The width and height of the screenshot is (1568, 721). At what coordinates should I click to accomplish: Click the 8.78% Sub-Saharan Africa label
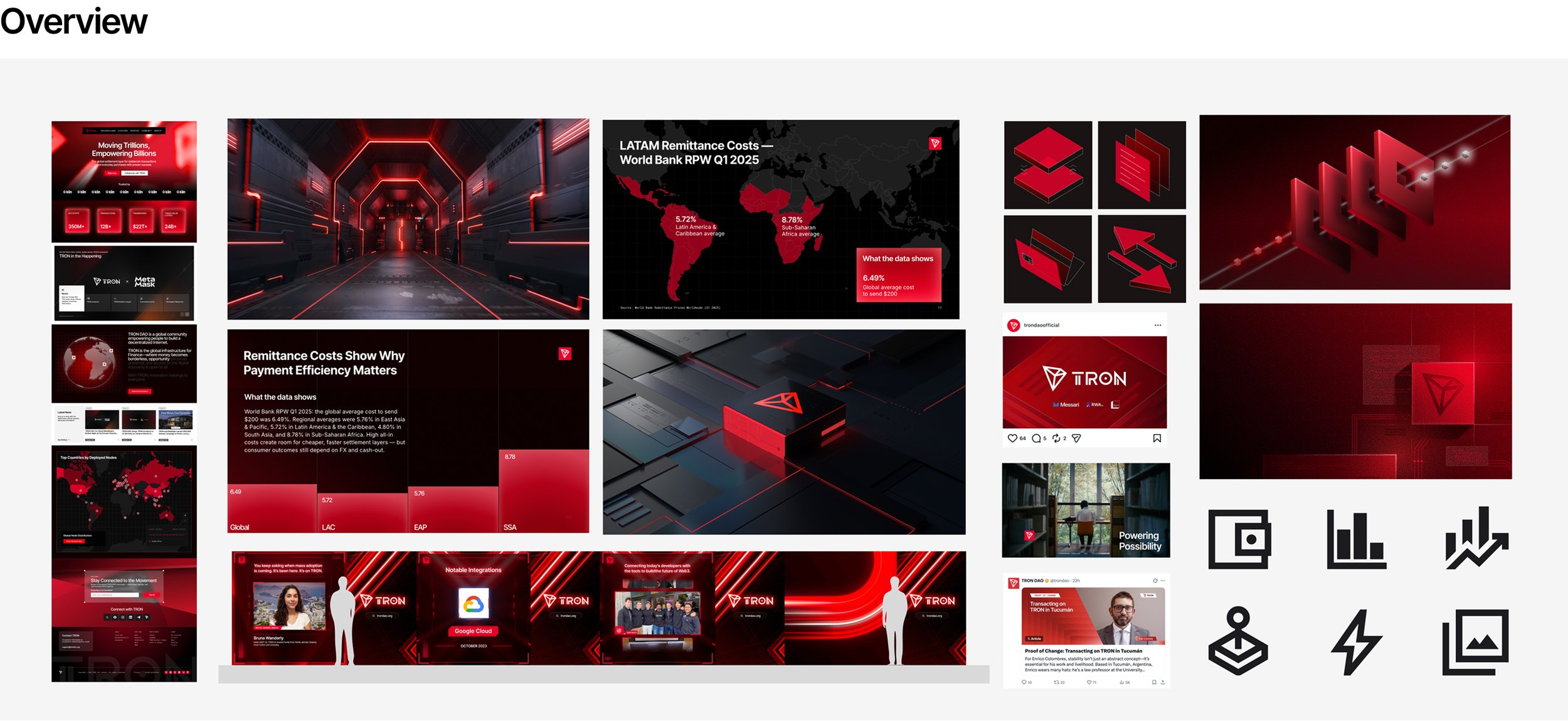(800, 227)
